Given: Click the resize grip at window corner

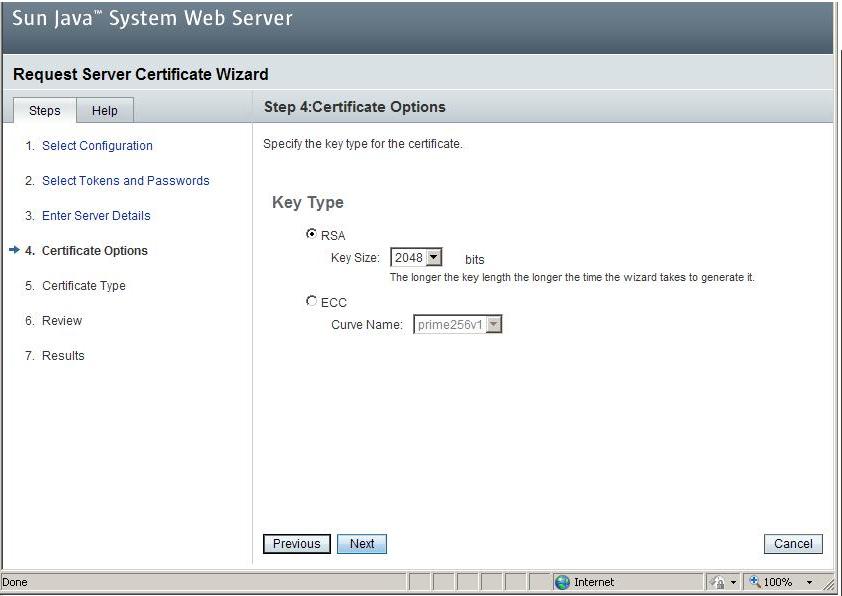Looking at the screenshot, I should pyautogui.click(x=829, y=584).
